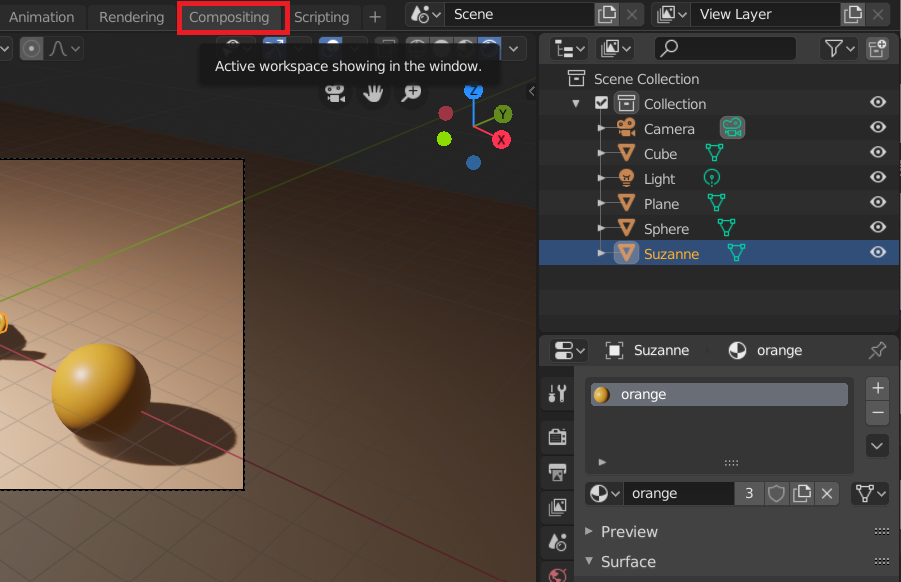Snap view to Z axis gizmo
Screen dimensions: 901x582
click(473, 91)
